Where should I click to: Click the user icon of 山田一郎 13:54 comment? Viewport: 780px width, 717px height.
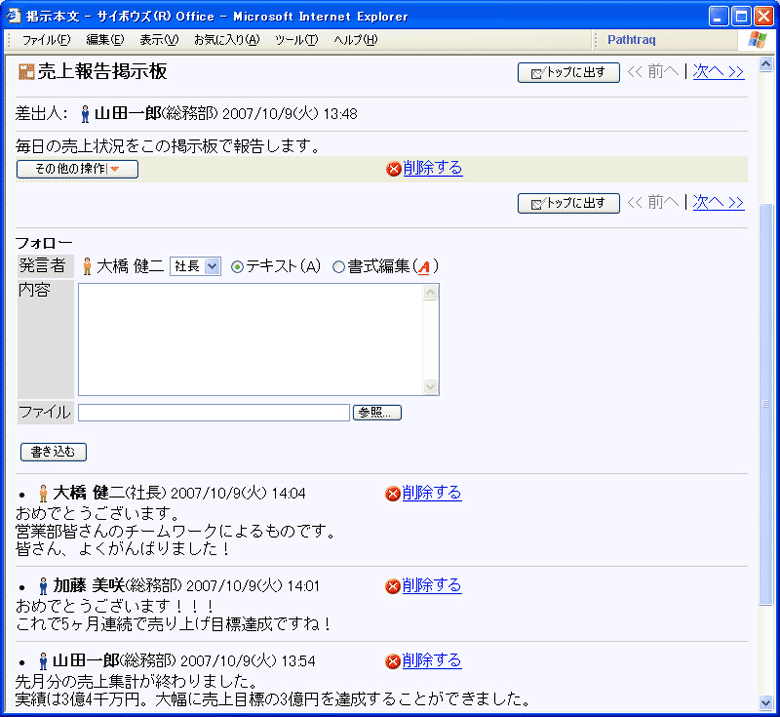[x=43, y=661]
